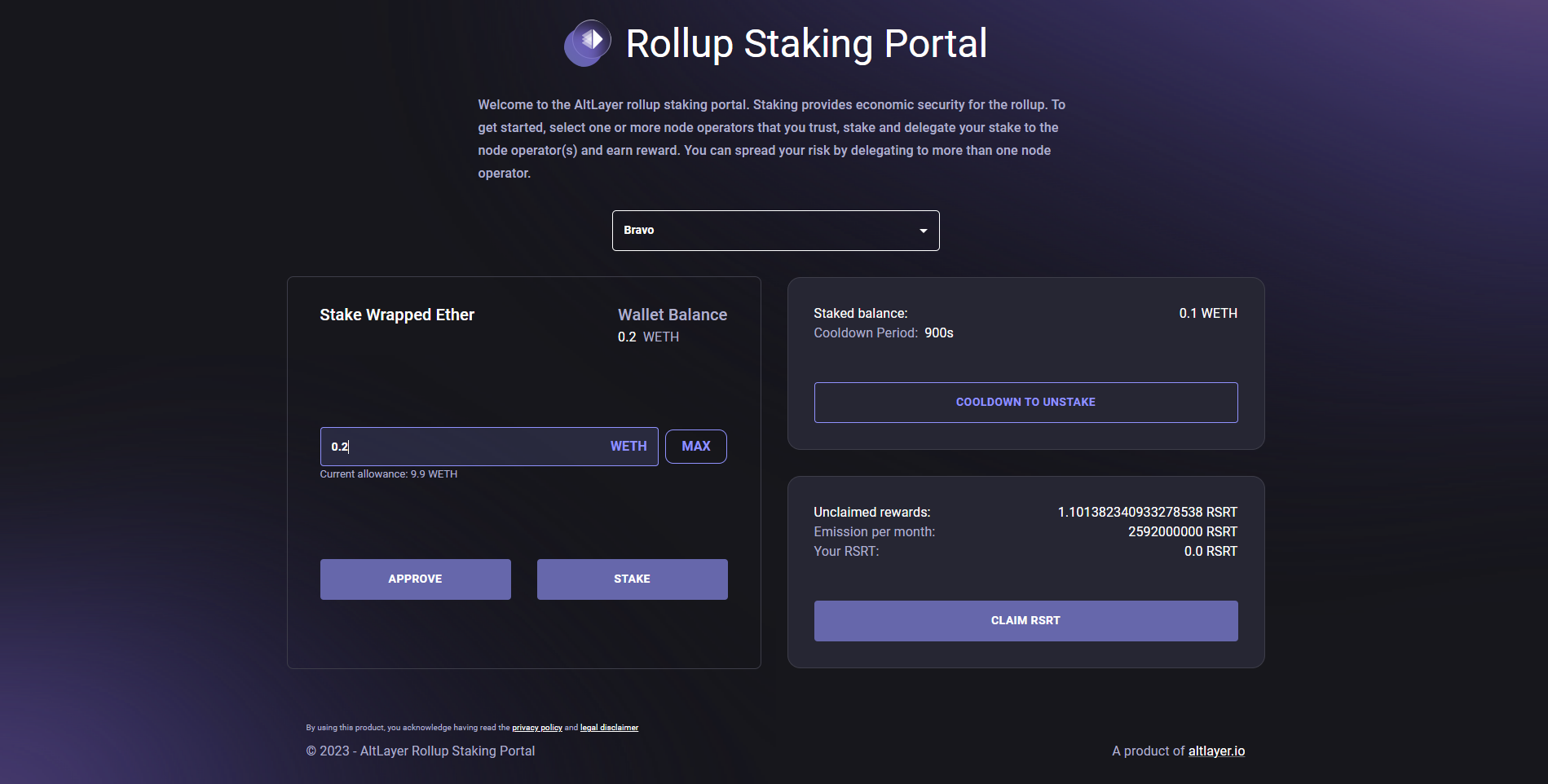Click the STAKE button

pyautogui.click(x=632, y=579)
